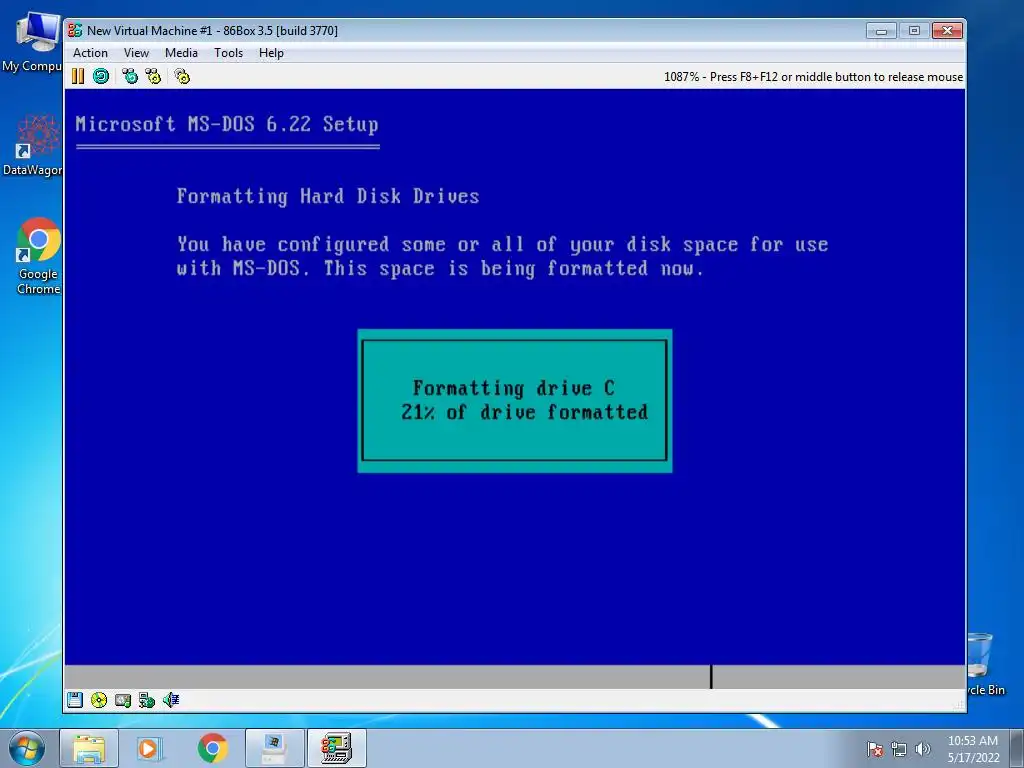This screenshot has height=768, width=1024.
Task: Open the Media menu
Action: [x=181, y=53]
